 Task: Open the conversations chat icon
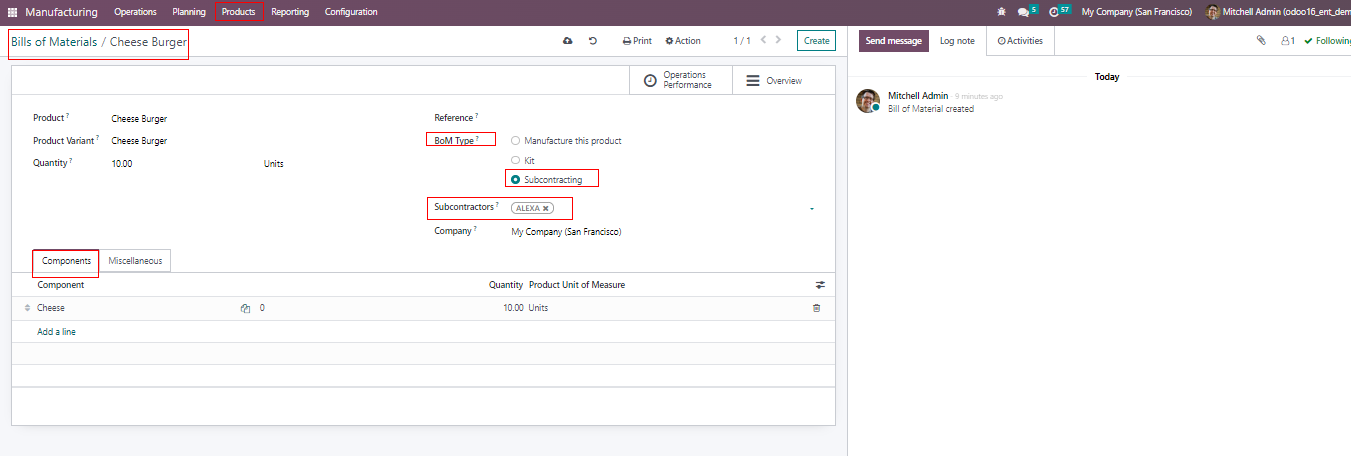tap(1023, 12)
